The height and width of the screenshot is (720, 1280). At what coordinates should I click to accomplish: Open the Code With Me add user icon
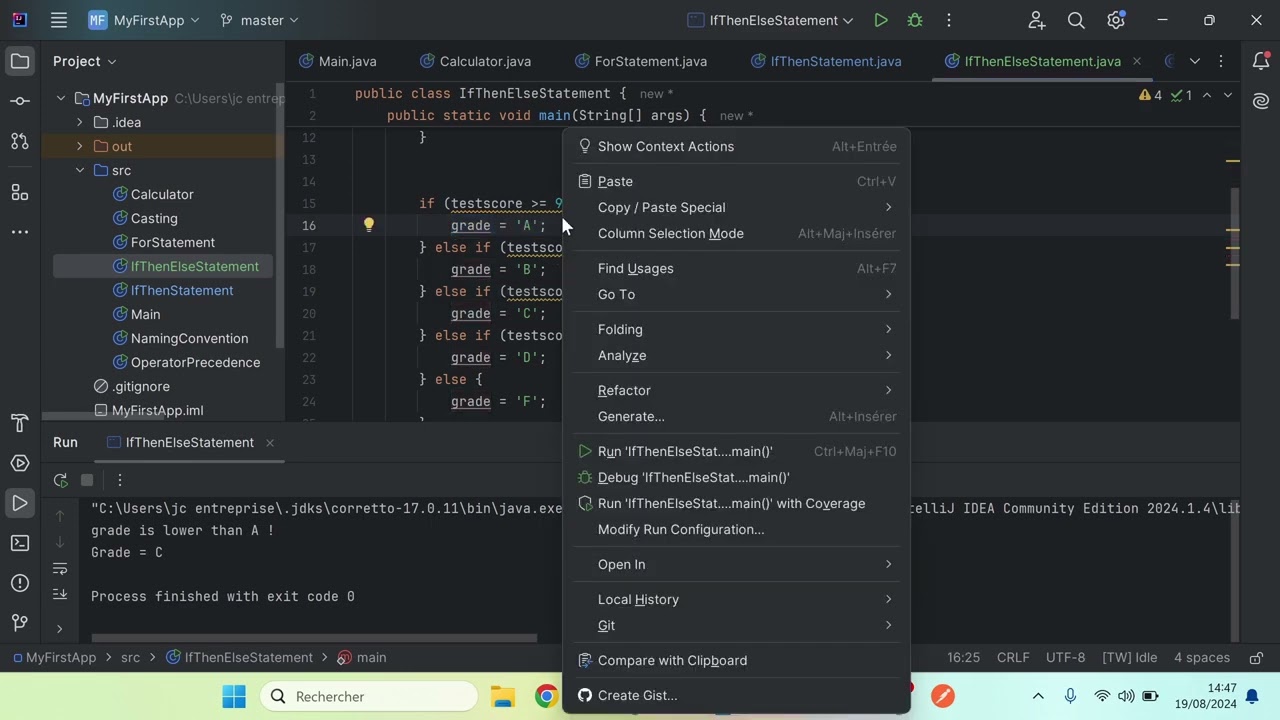[1036, 20]
